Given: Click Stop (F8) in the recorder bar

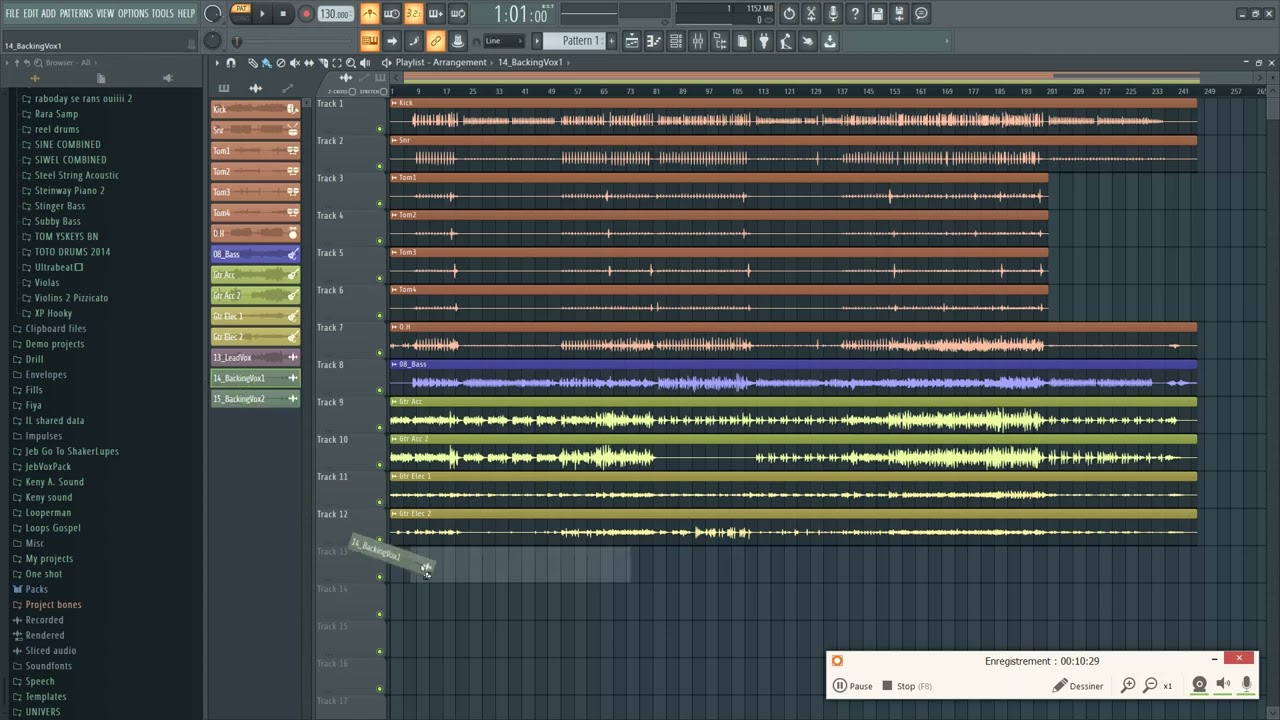Looking at the screenshot, I should pos(907,686).
